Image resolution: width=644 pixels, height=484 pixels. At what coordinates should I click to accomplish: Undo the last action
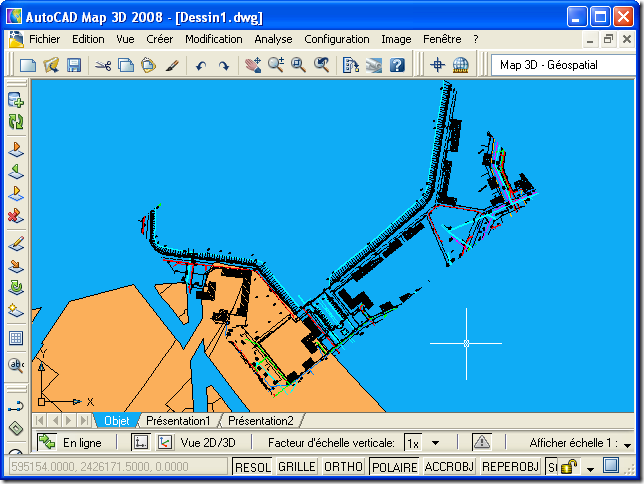[201, 65]
